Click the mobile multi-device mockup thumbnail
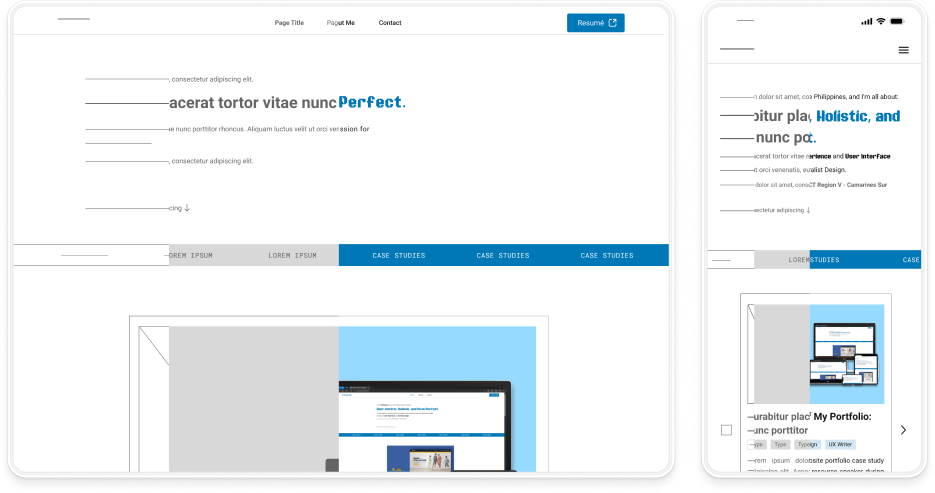The height and width of the screenshot is (493, 935). click(x=846, y=354)
